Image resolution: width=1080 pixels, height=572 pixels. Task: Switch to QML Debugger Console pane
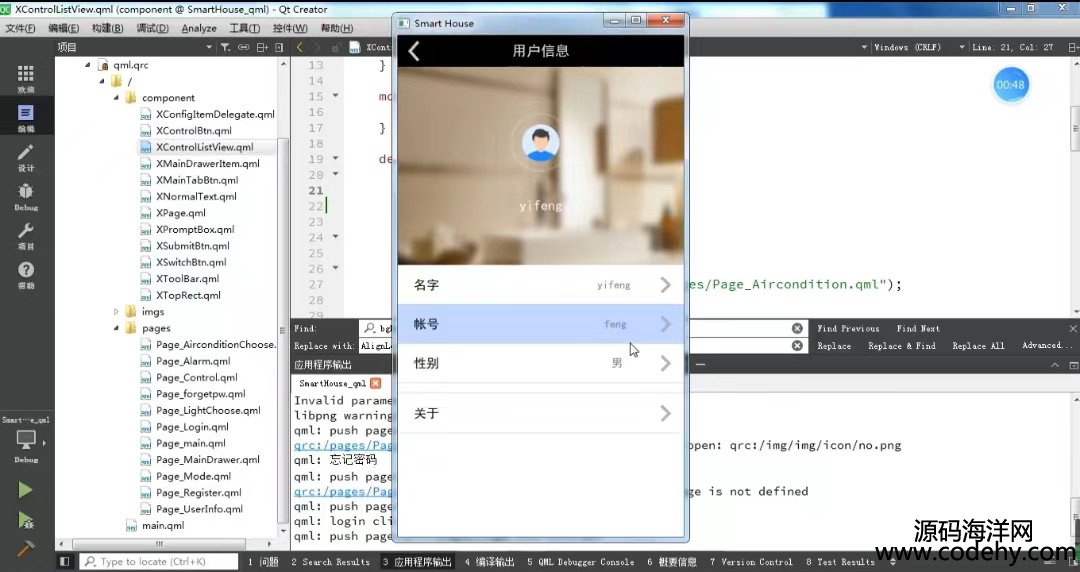point(580,562)
